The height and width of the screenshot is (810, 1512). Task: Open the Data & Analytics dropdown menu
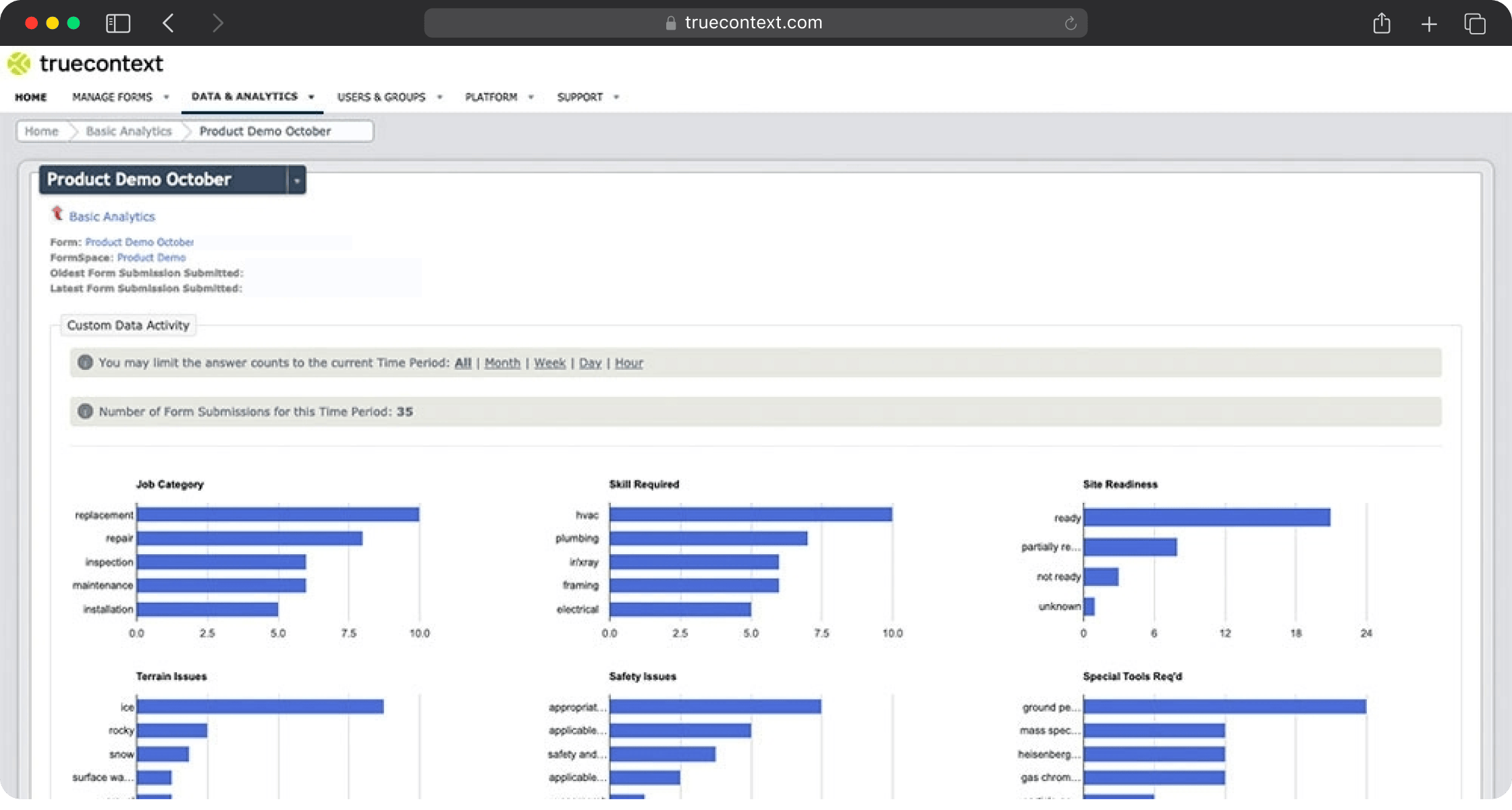pos(252,97)
